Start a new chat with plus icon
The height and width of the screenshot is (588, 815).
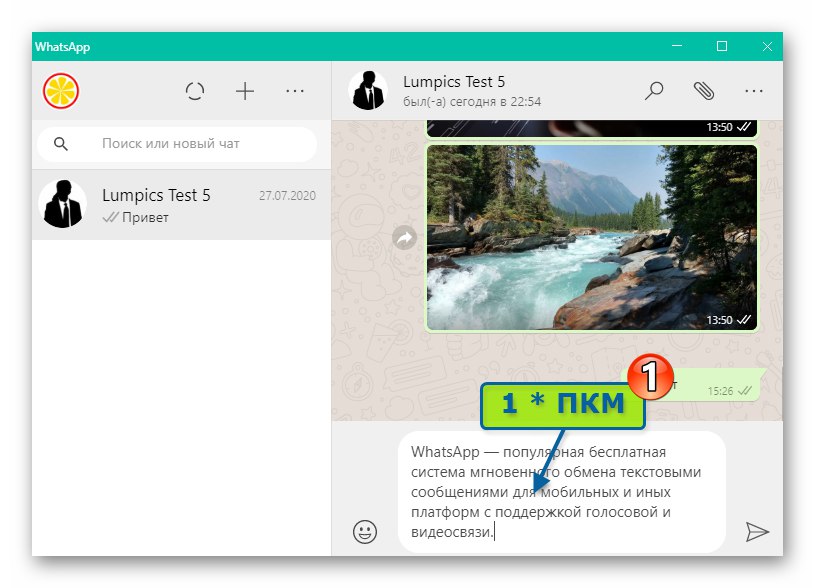click(x=245, y=91)
